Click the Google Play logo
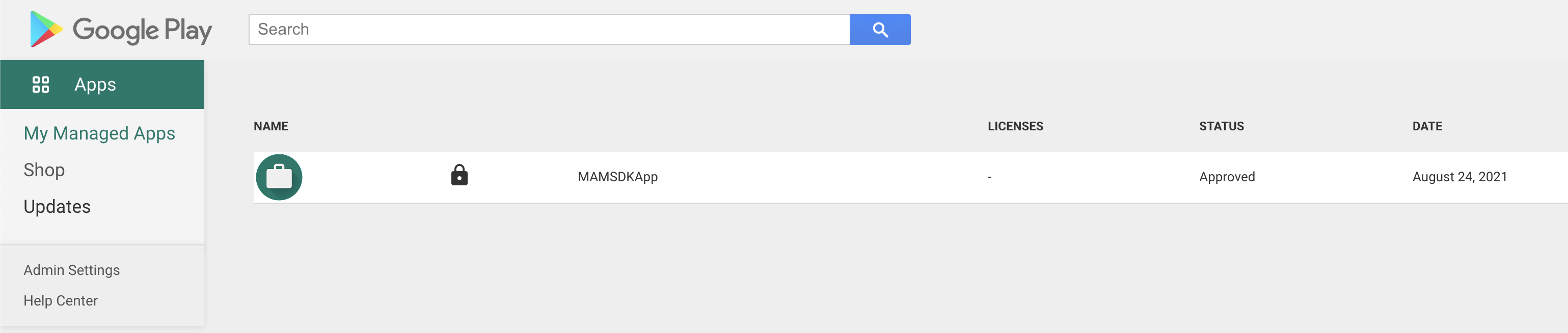The width and height of the screenshot is (1568, 333). coord(121,29)
